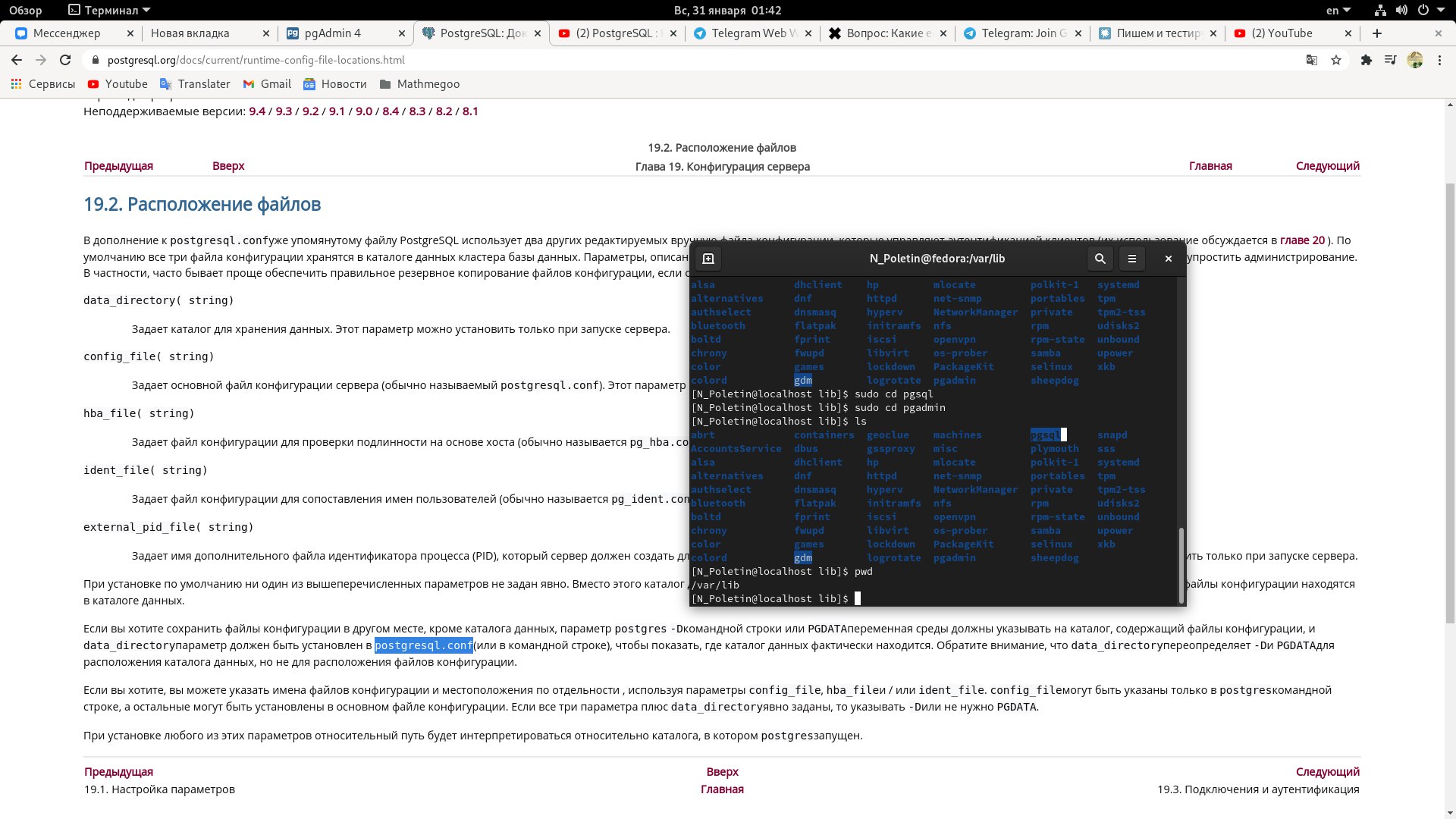This screenshot has height=819, width=1456.
Task: Click the power icon in top bar
Action: [1423, 11]
